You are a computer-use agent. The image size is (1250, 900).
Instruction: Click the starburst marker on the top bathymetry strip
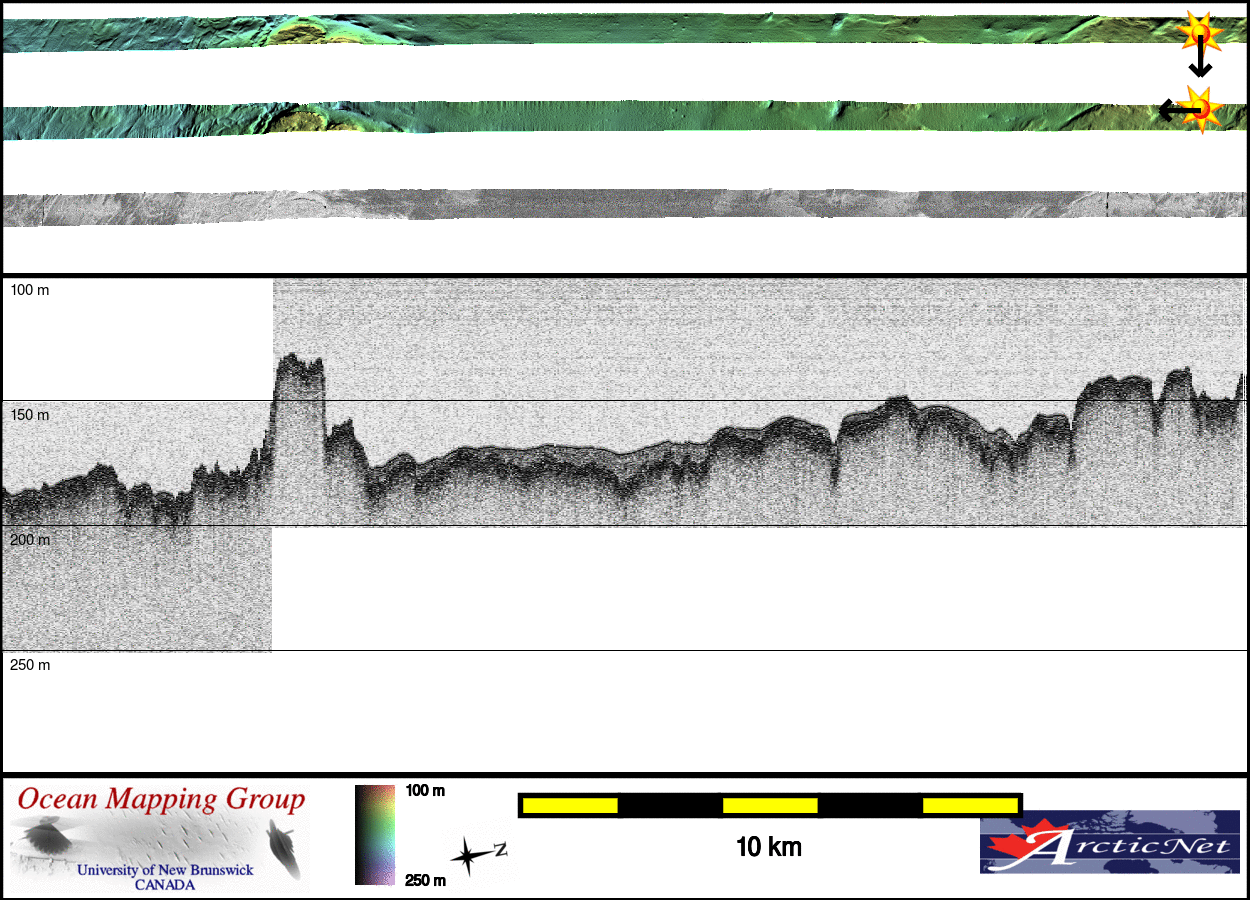pos(1200,35)
